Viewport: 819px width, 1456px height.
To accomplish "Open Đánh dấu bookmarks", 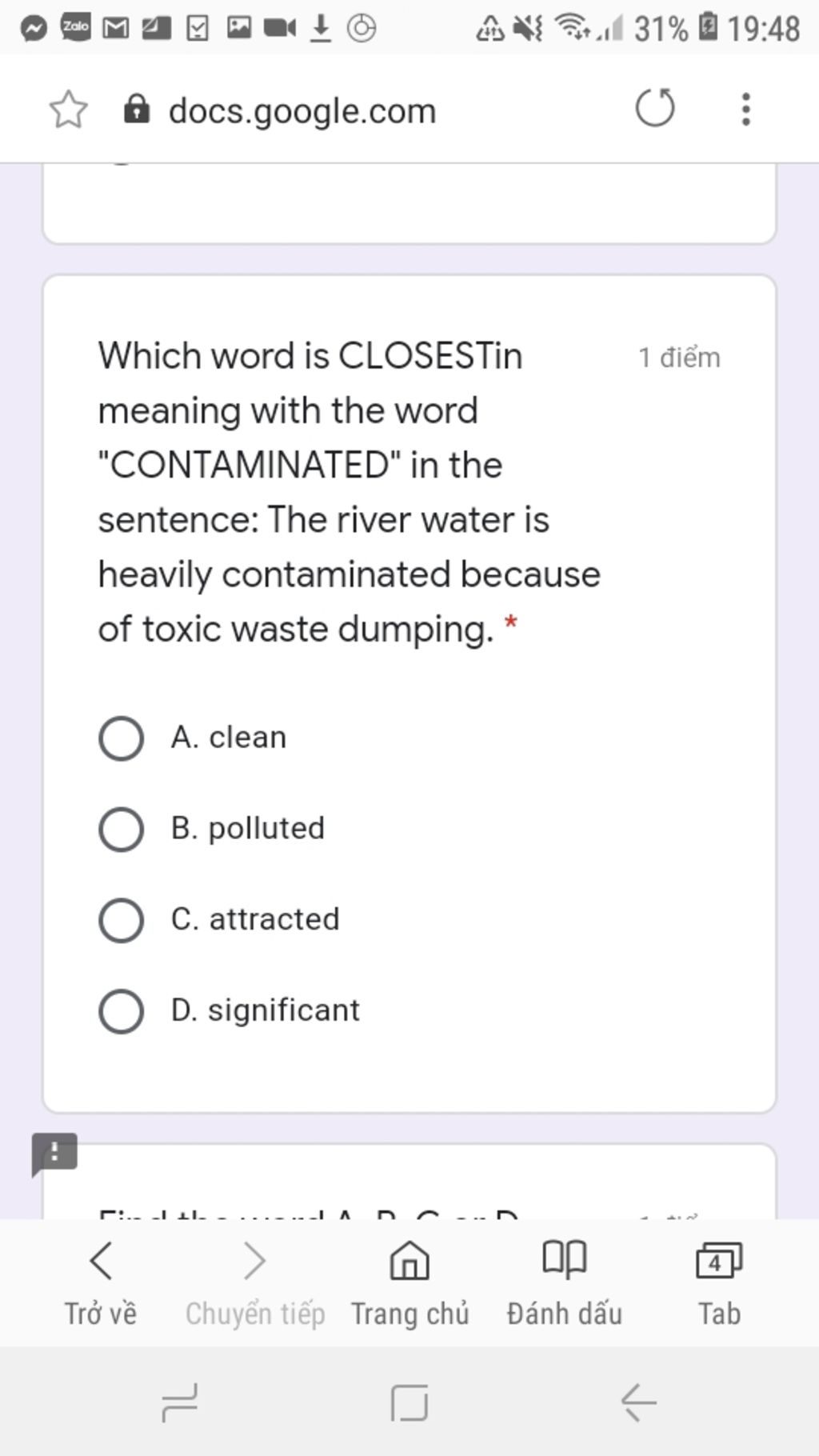I will pos(565,1284).
